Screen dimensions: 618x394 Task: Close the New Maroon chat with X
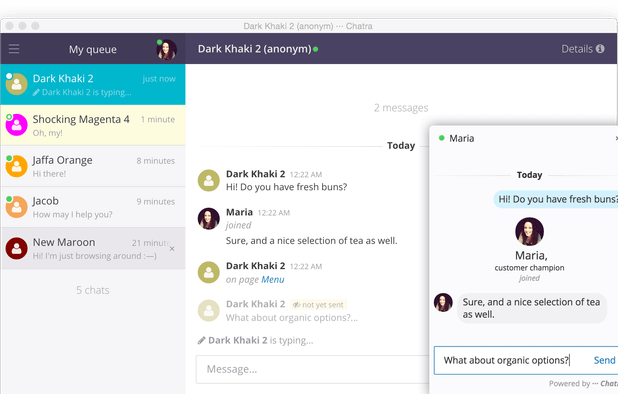172,249
